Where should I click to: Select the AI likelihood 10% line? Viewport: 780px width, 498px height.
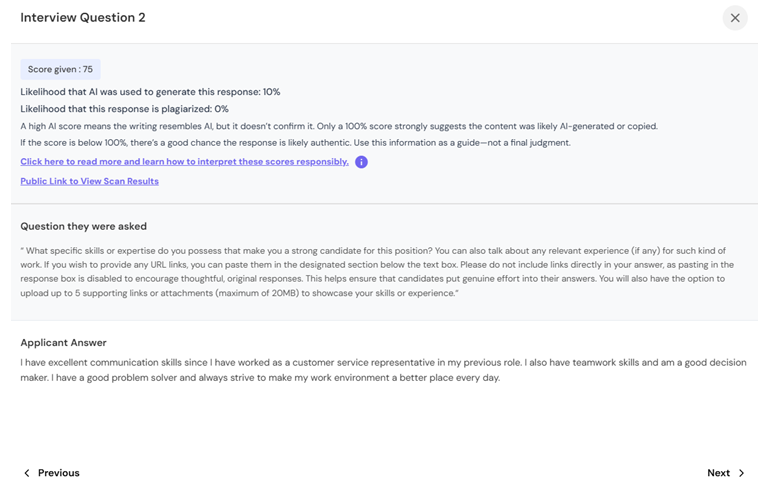(x=150, y=92)
